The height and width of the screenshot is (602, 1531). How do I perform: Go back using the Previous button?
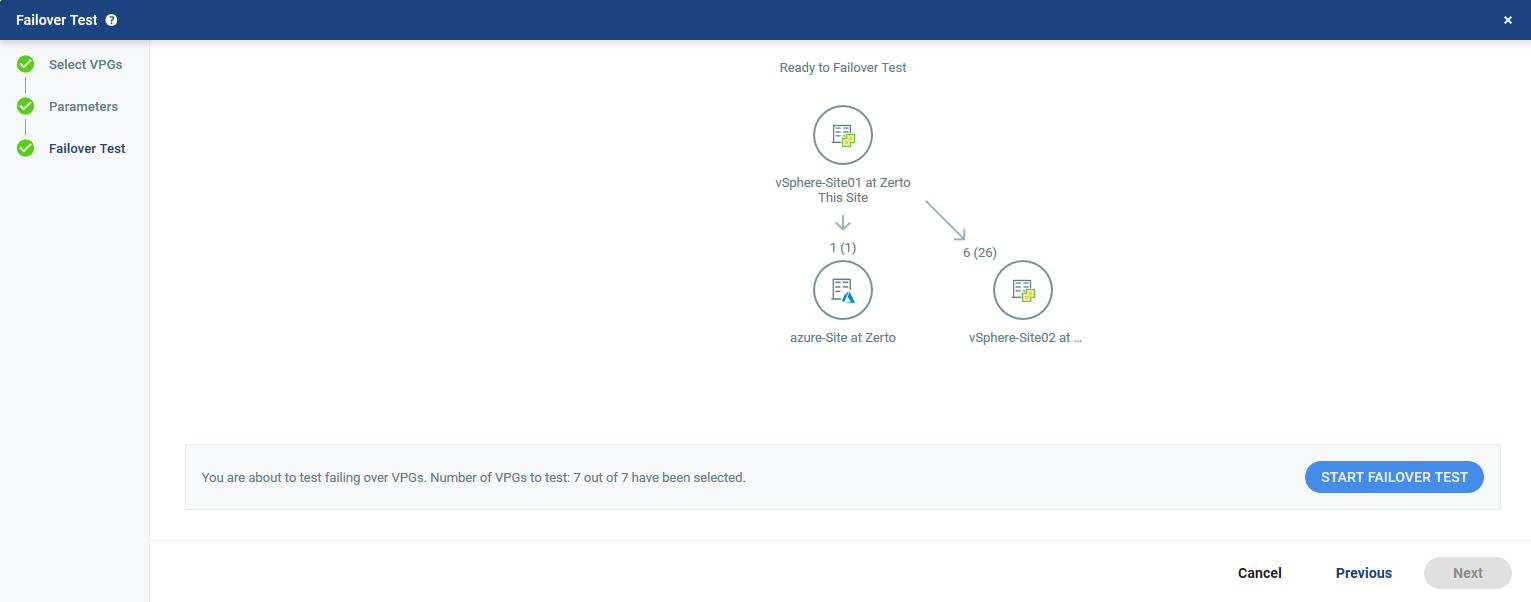point(1363,573)
